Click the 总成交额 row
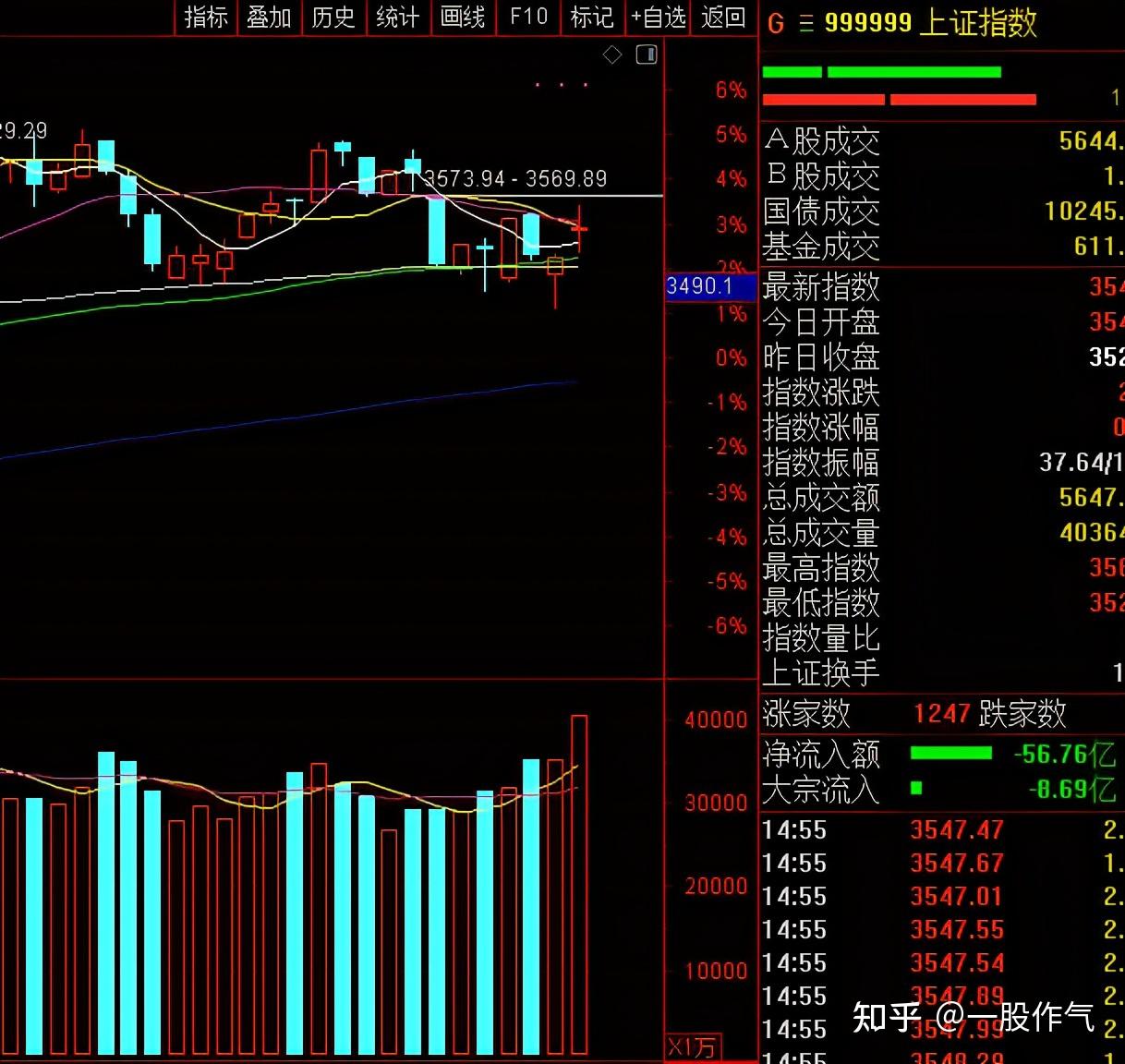Screen dimensions: 1125x1064 coord(942,498)
